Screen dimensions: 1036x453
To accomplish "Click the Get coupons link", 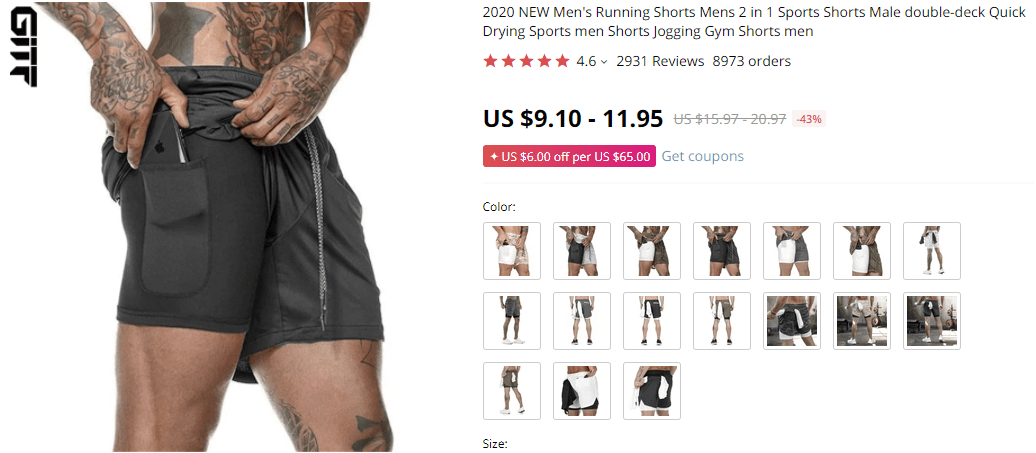I will 702,157.
